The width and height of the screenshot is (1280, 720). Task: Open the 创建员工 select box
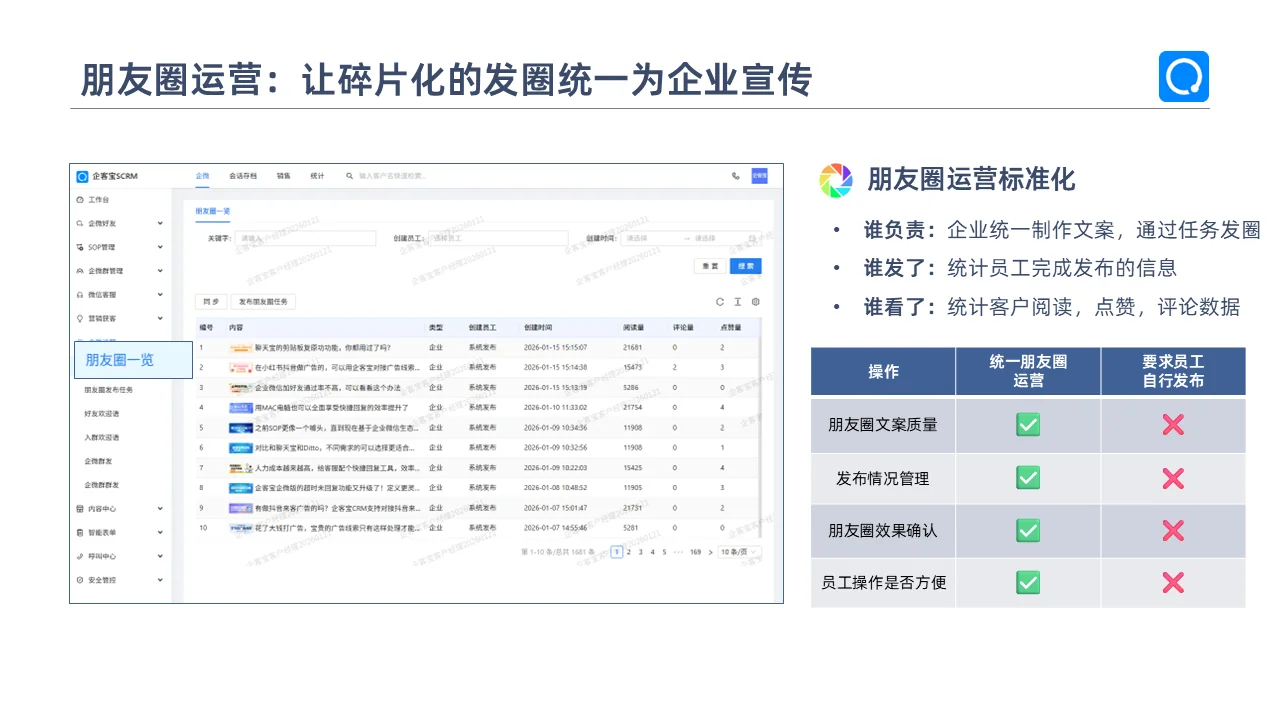pyautogui.click(x=497, y=239)
